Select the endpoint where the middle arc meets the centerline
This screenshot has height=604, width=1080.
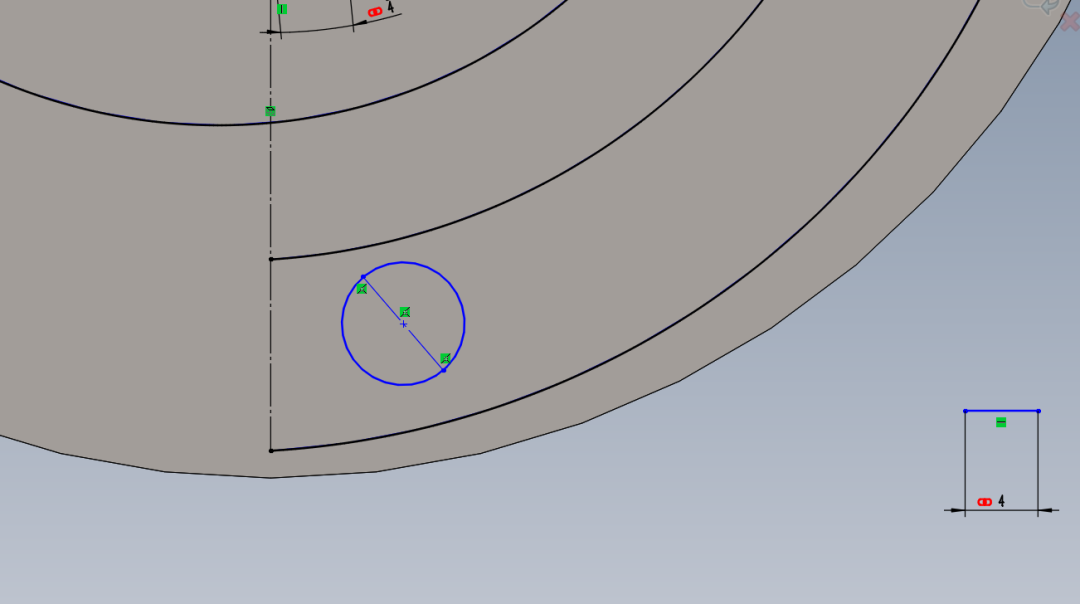pyautogui.click(x=271, y=260)
